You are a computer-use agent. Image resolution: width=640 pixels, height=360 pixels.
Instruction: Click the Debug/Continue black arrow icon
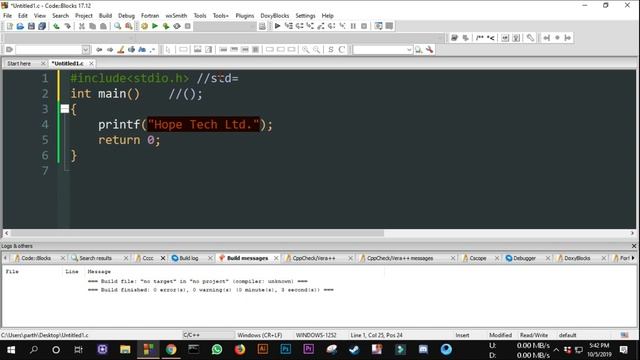[x=278, y=26]
